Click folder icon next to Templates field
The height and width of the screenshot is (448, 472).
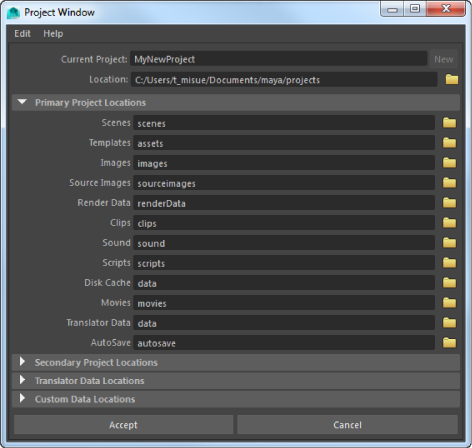[x=449, y=143]
